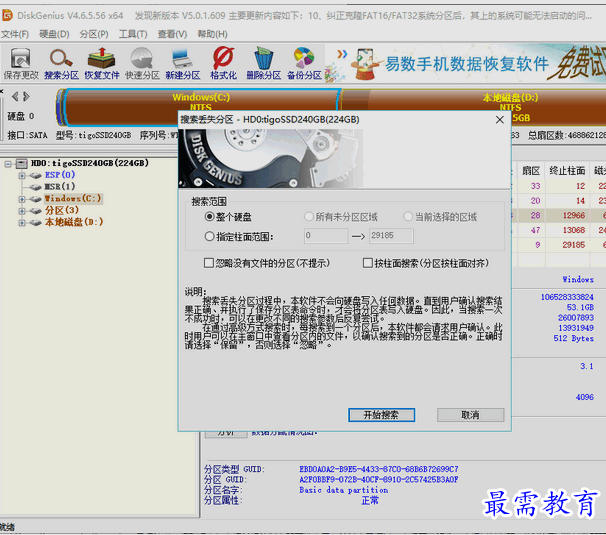Click the 扇区 column header
606x535 pixels.
point(531,171)
